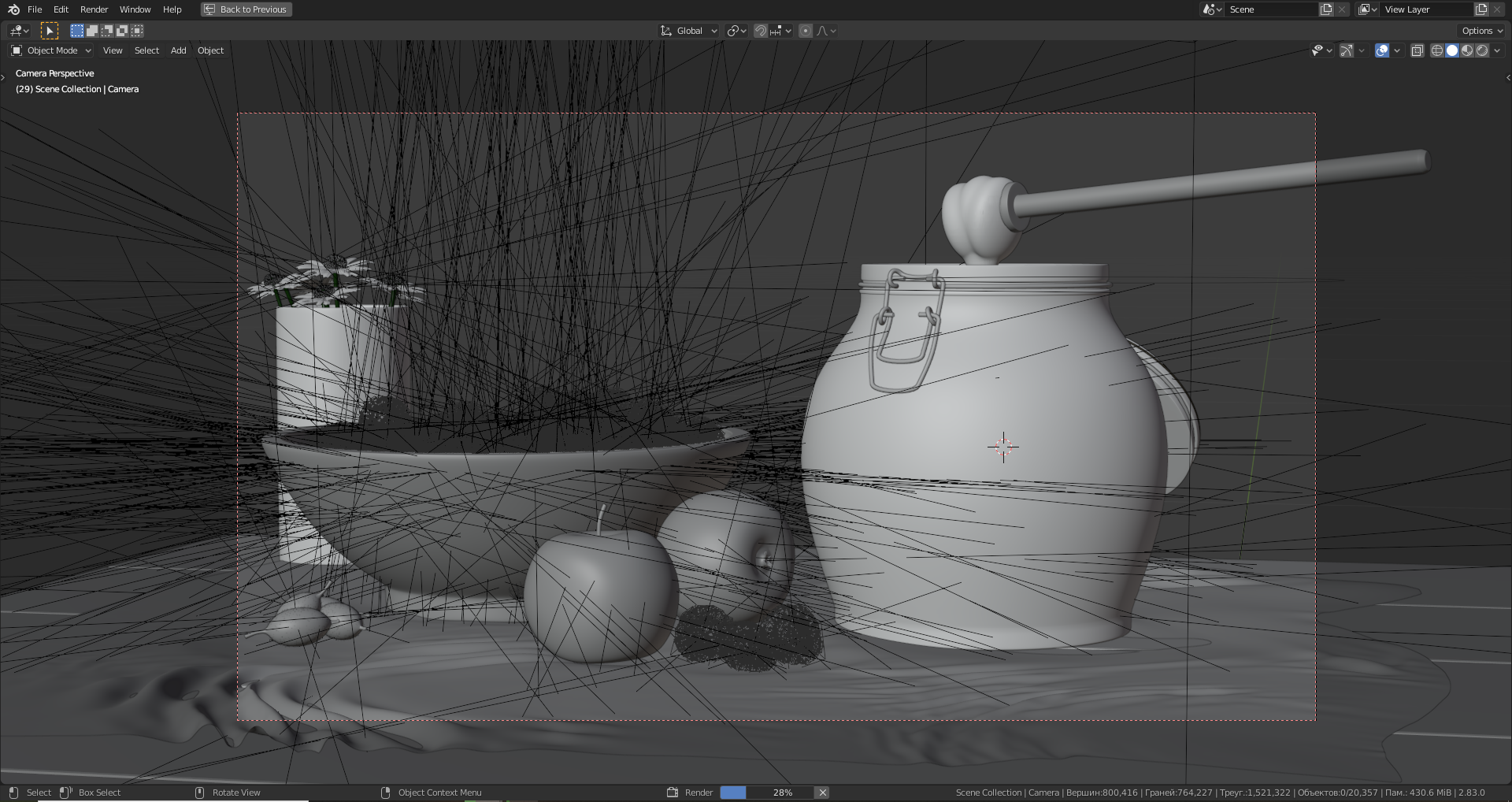
Task: Open the Object Mode dropdown
Action: 51,50
